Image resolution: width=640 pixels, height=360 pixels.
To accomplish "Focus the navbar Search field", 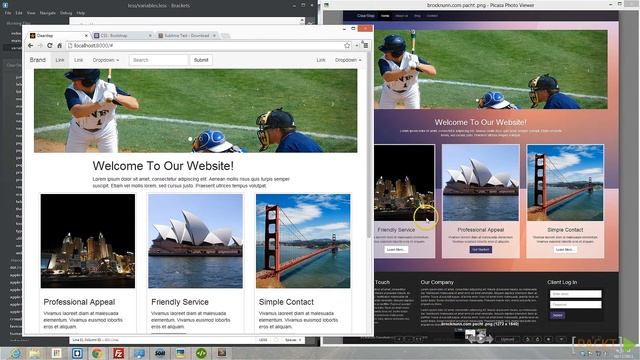I will (158, 60).
